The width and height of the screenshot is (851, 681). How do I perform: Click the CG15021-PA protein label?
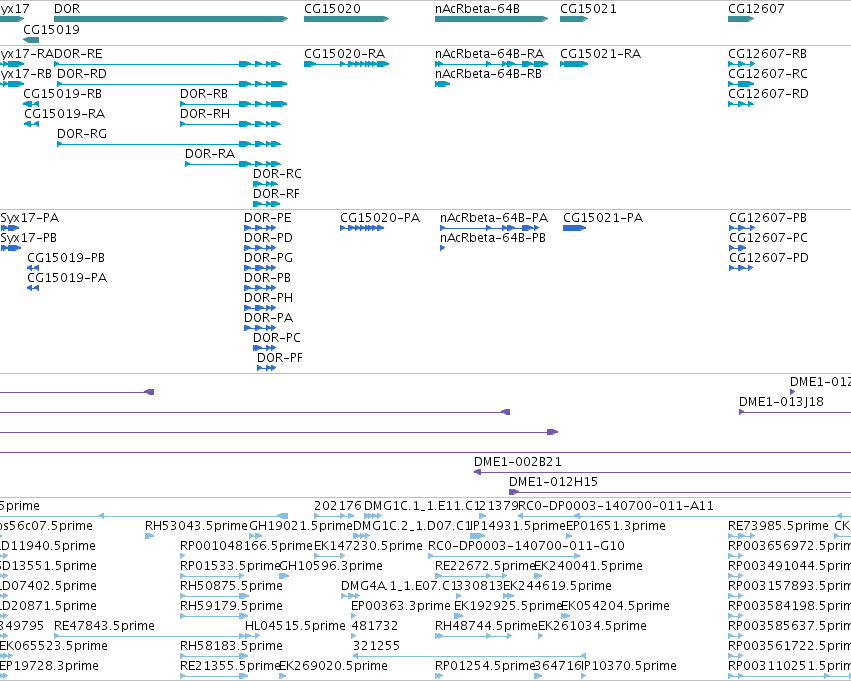603,218
